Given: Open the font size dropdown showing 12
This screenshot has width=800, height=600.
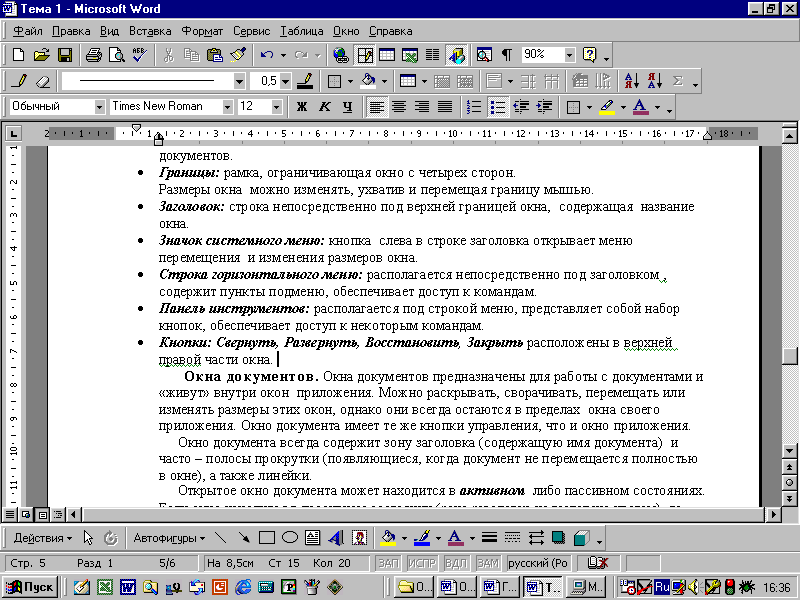Looking at the screenshot, I should tap(275, 107).
